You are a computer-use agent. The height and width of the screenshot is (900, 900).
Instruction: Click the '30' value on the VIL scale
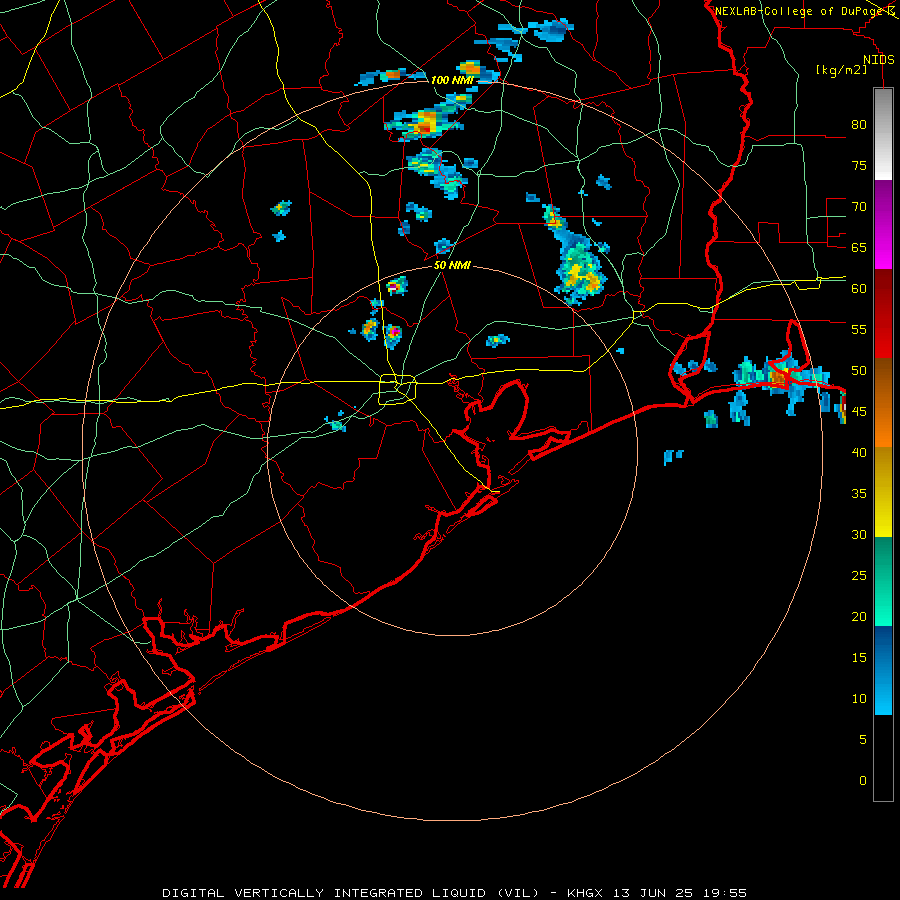click(859, 534)
